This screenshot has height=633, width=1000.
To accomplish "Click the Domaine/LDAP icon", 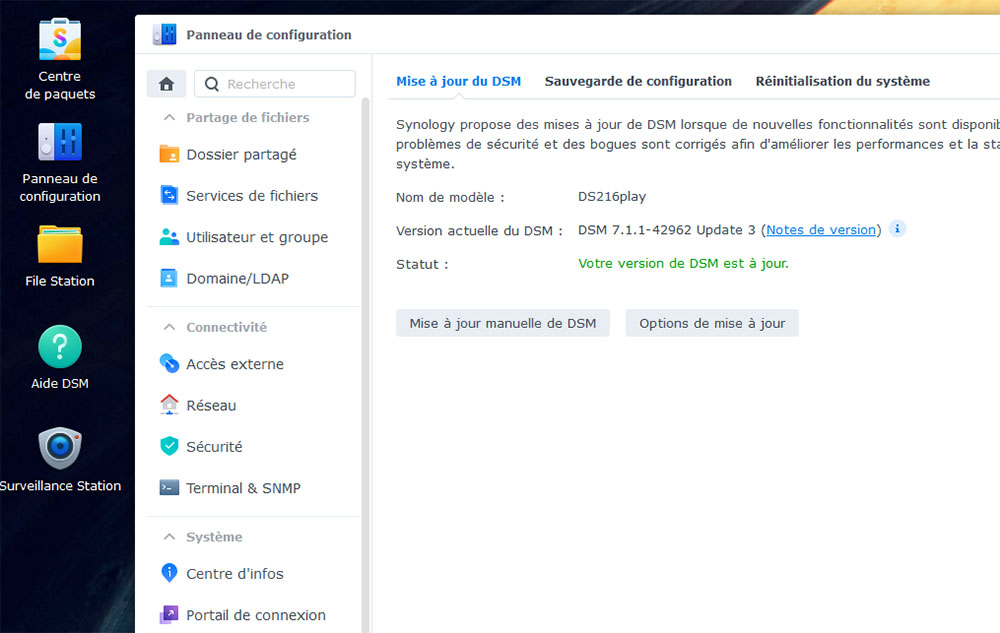I will (169, 278).
